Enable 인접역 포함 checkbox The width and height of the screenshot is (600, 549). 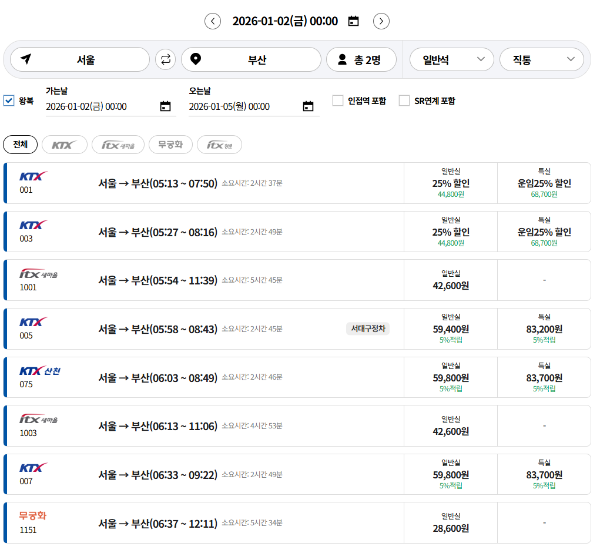tap(338, 101)
